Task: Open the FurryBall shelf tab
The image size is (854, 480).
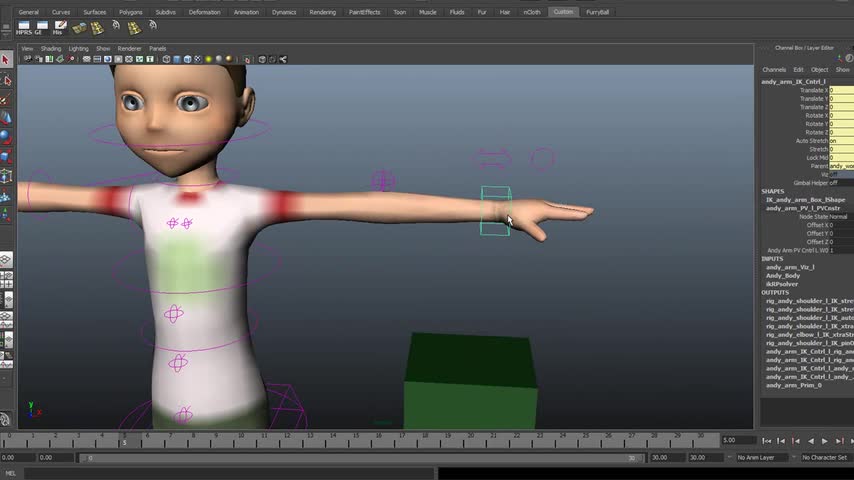Action: click(x=597, y=12)
